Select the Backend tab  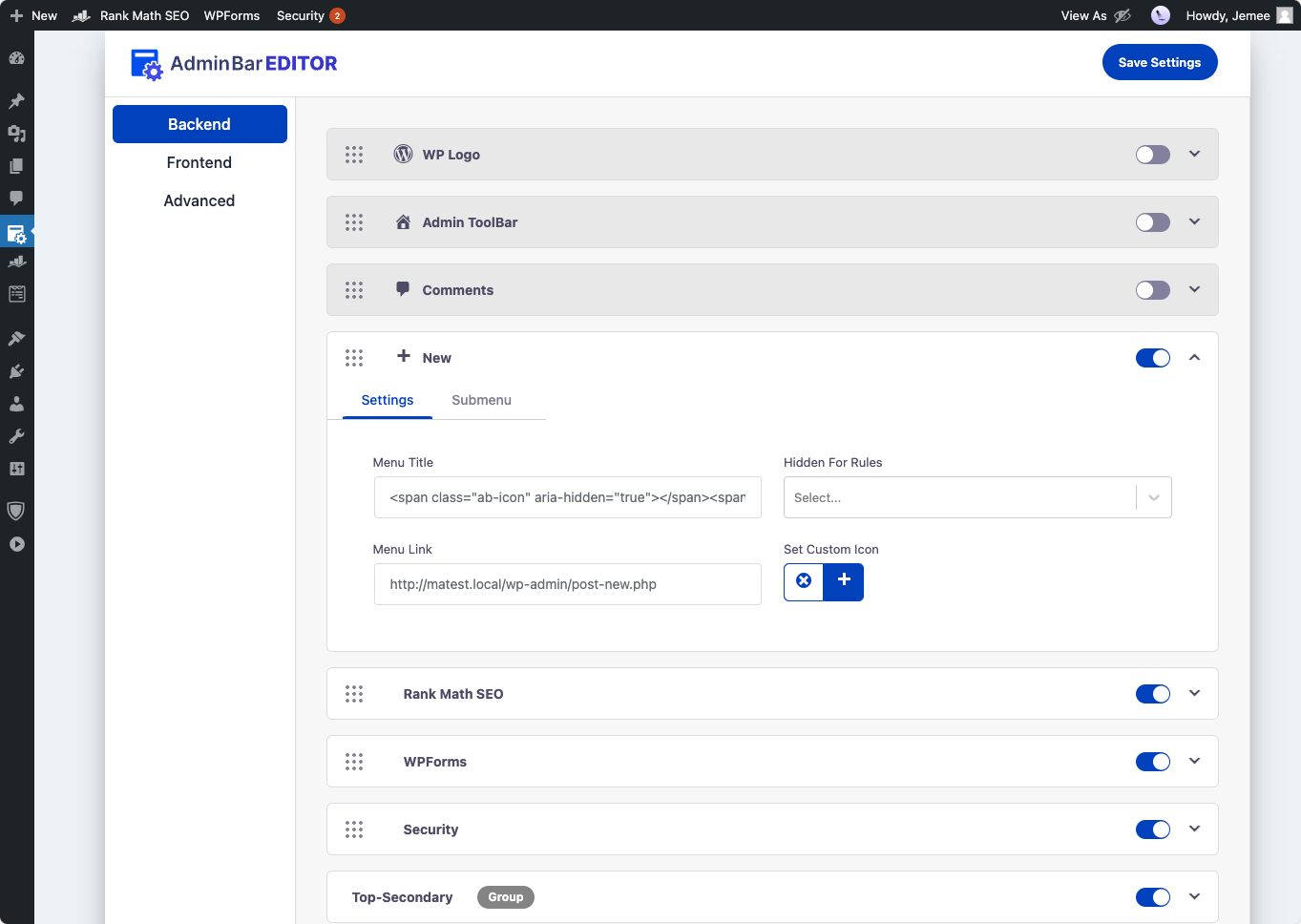[x=199, y=124]
